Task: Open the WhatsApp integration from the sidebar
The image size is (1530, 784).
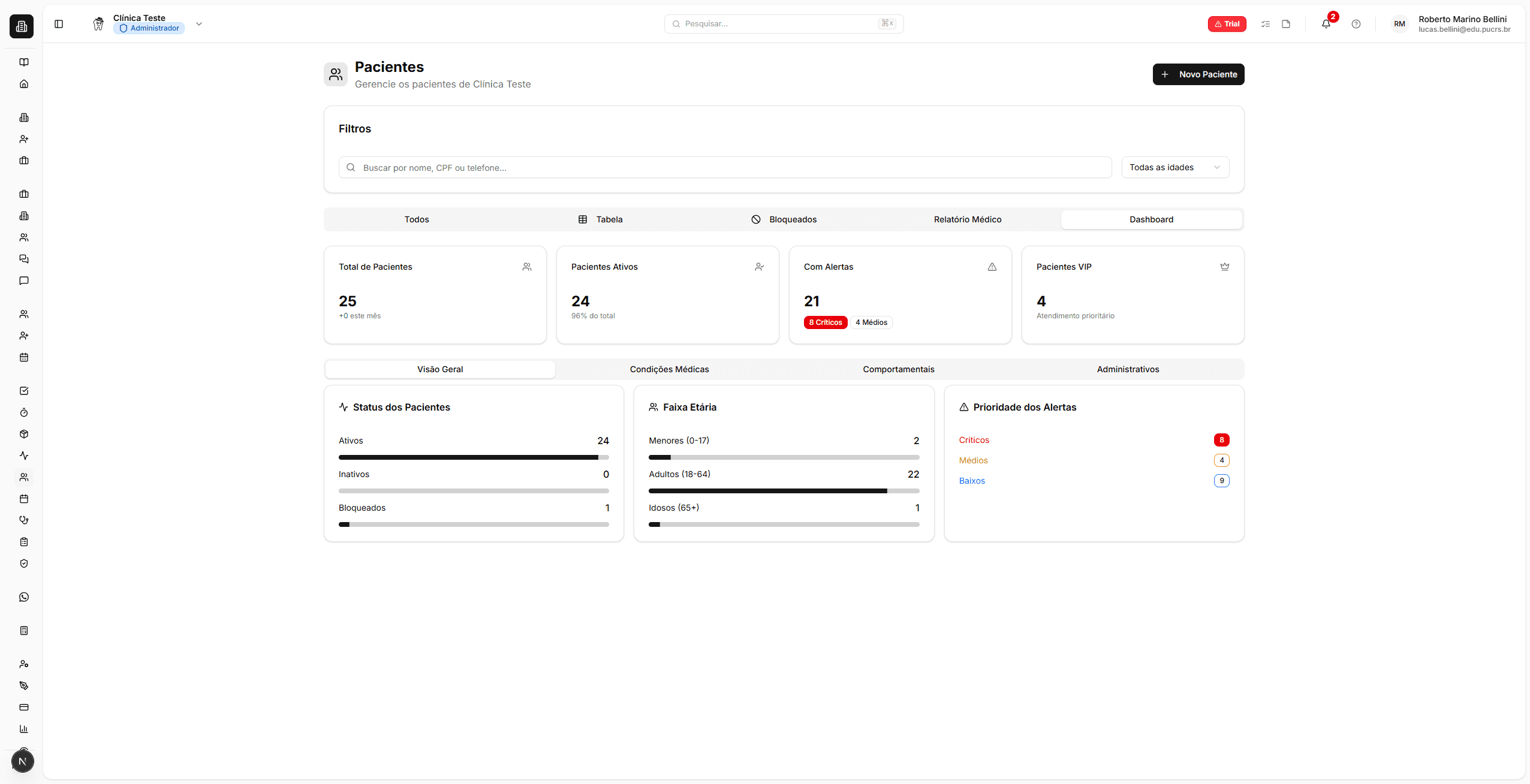Action: pos(24,596)
